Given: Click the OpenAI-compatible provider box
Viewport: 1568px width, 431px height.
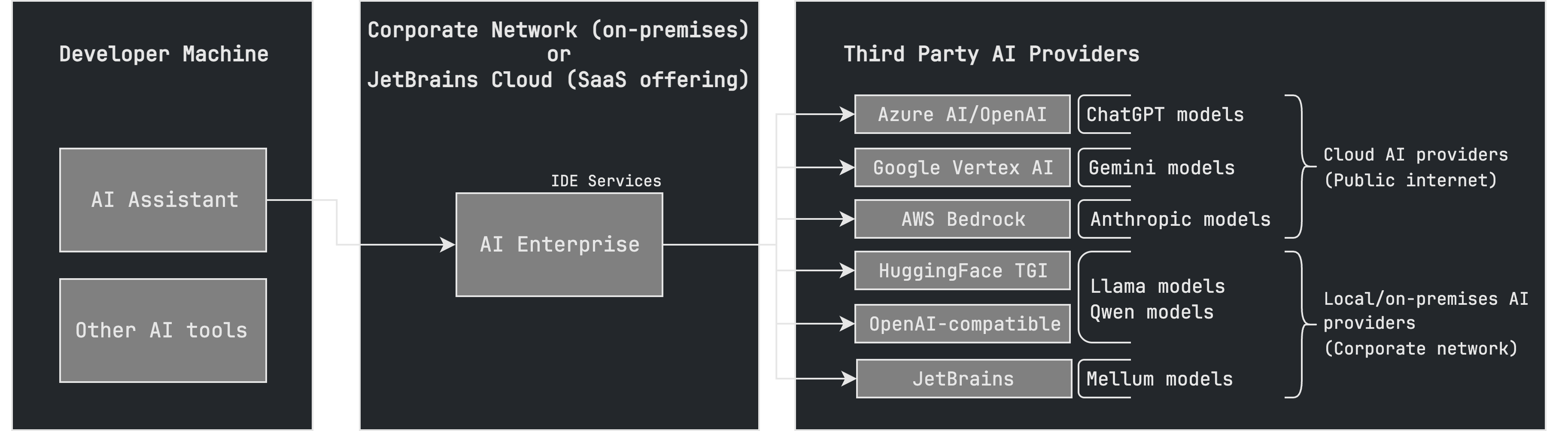Looking at the screenshot, I should coord(962,324).
